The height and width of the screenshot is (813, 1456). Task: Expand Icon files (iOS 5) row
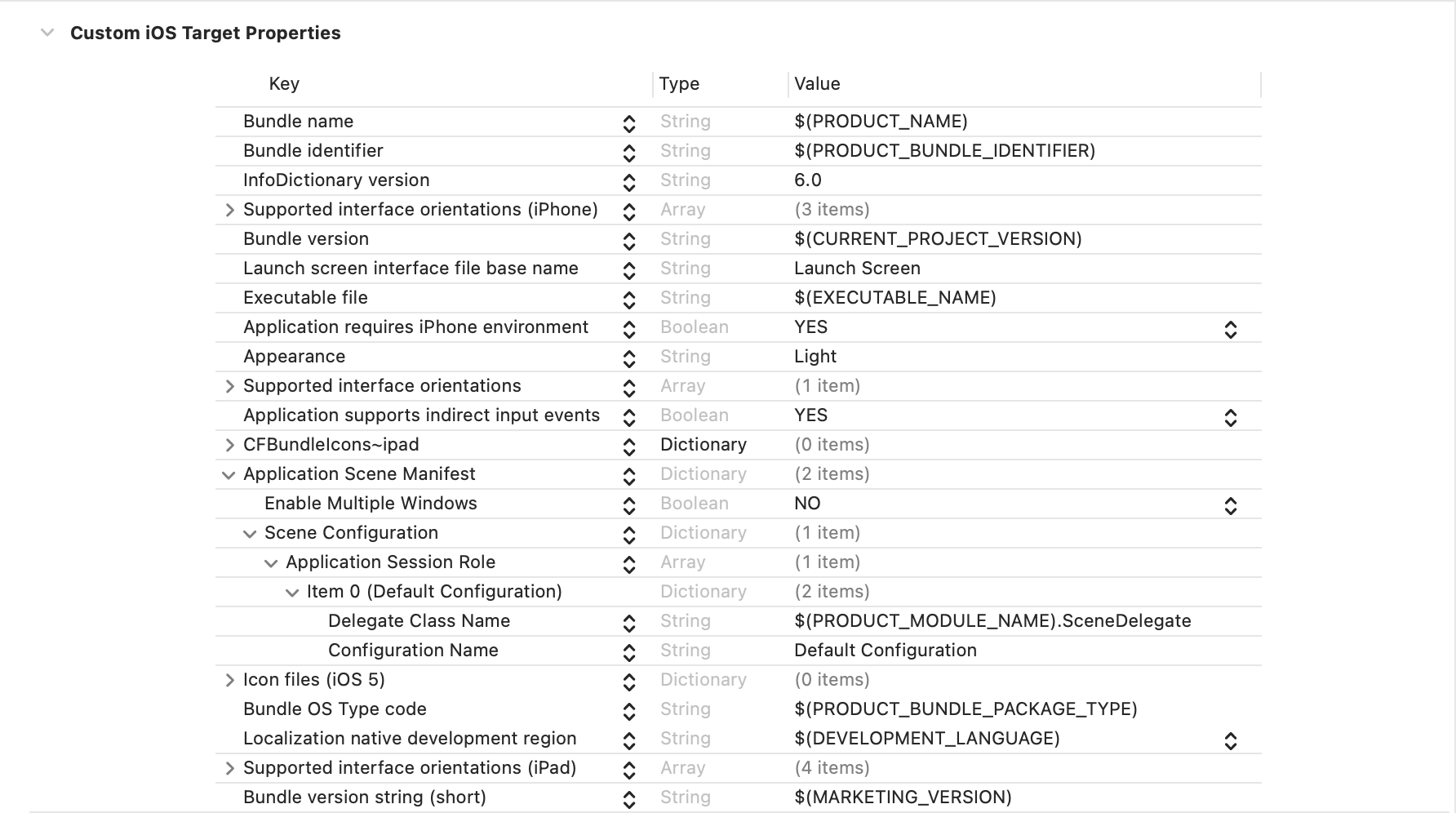click(x=229, y=680)
